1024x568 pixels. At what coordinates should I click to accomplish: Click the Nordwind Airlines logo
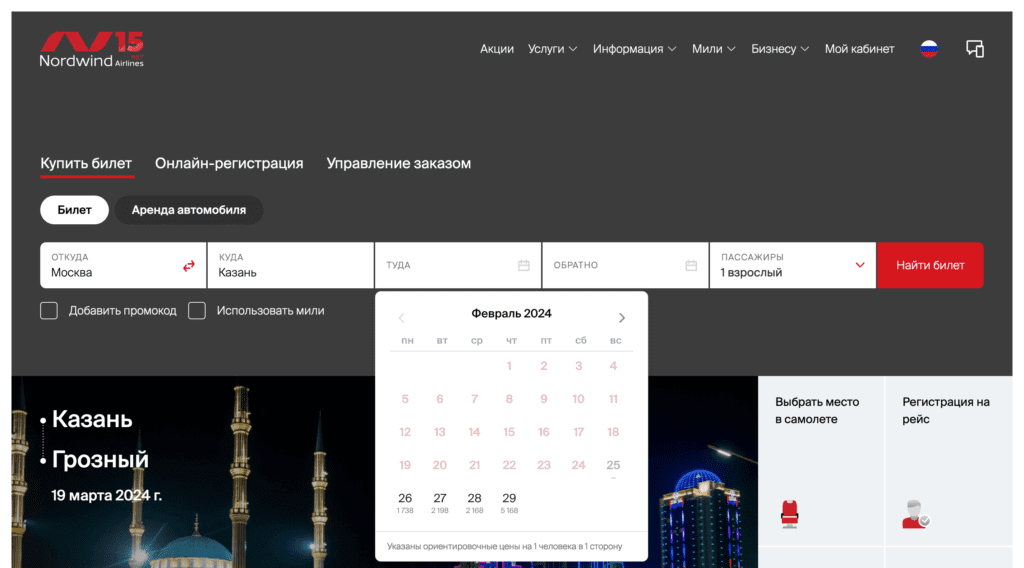(91, 49)
